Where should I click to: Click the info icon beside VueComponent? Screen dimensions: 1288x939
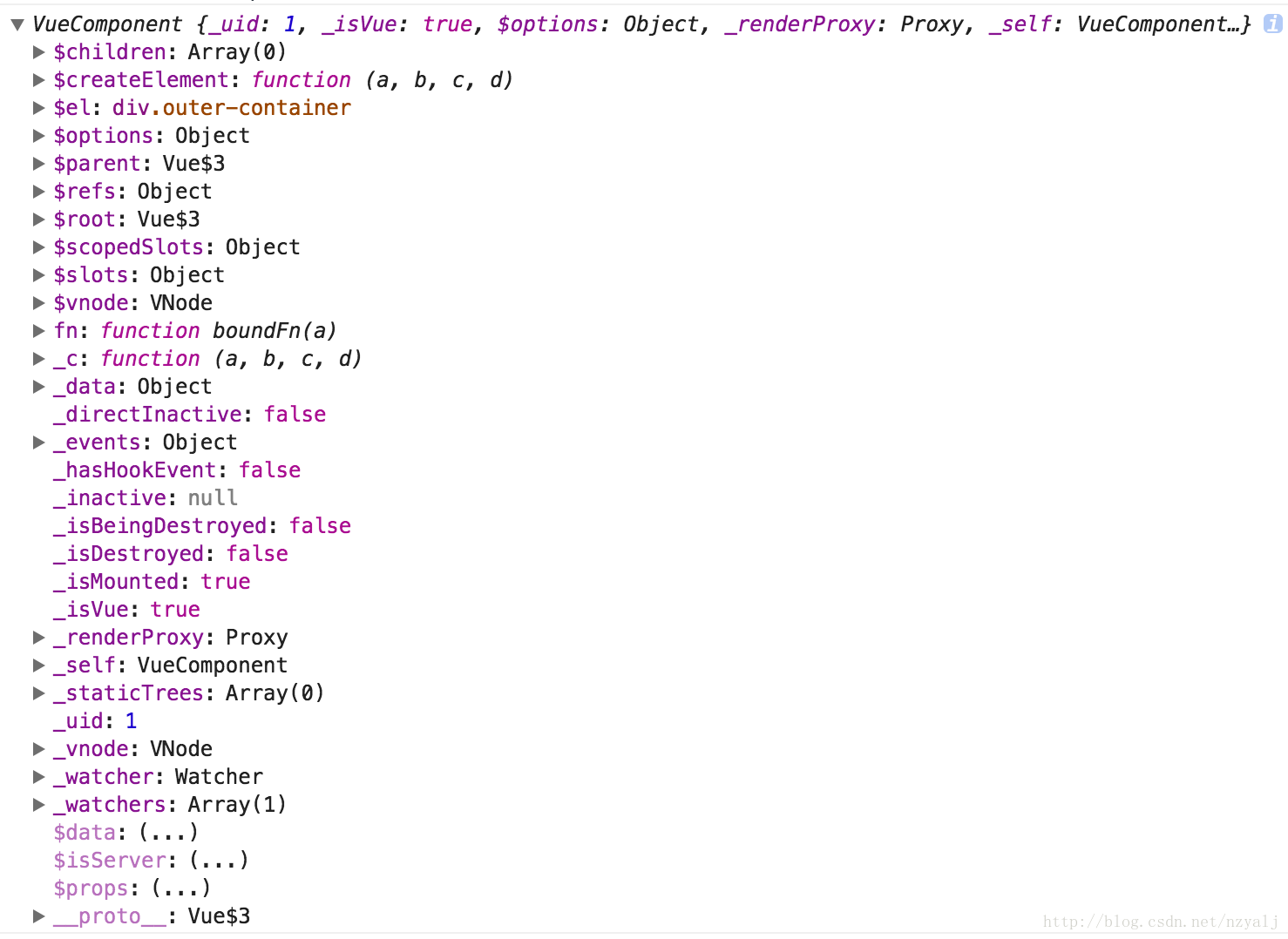1273,24
